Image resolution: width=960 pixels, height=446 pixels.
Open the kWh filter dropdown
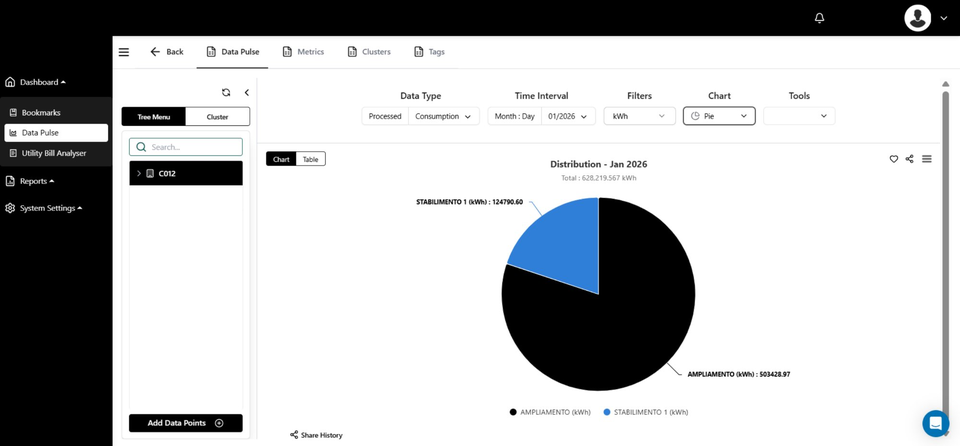[x=640, y=116]
